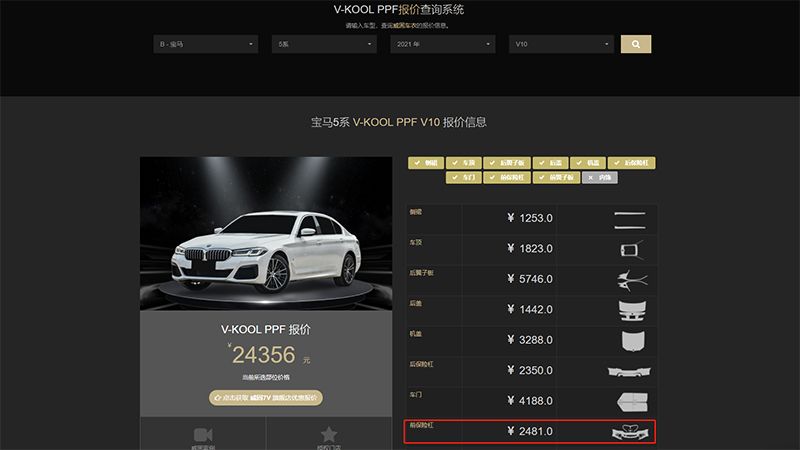Click the search magnifier button

pos(636,45)
